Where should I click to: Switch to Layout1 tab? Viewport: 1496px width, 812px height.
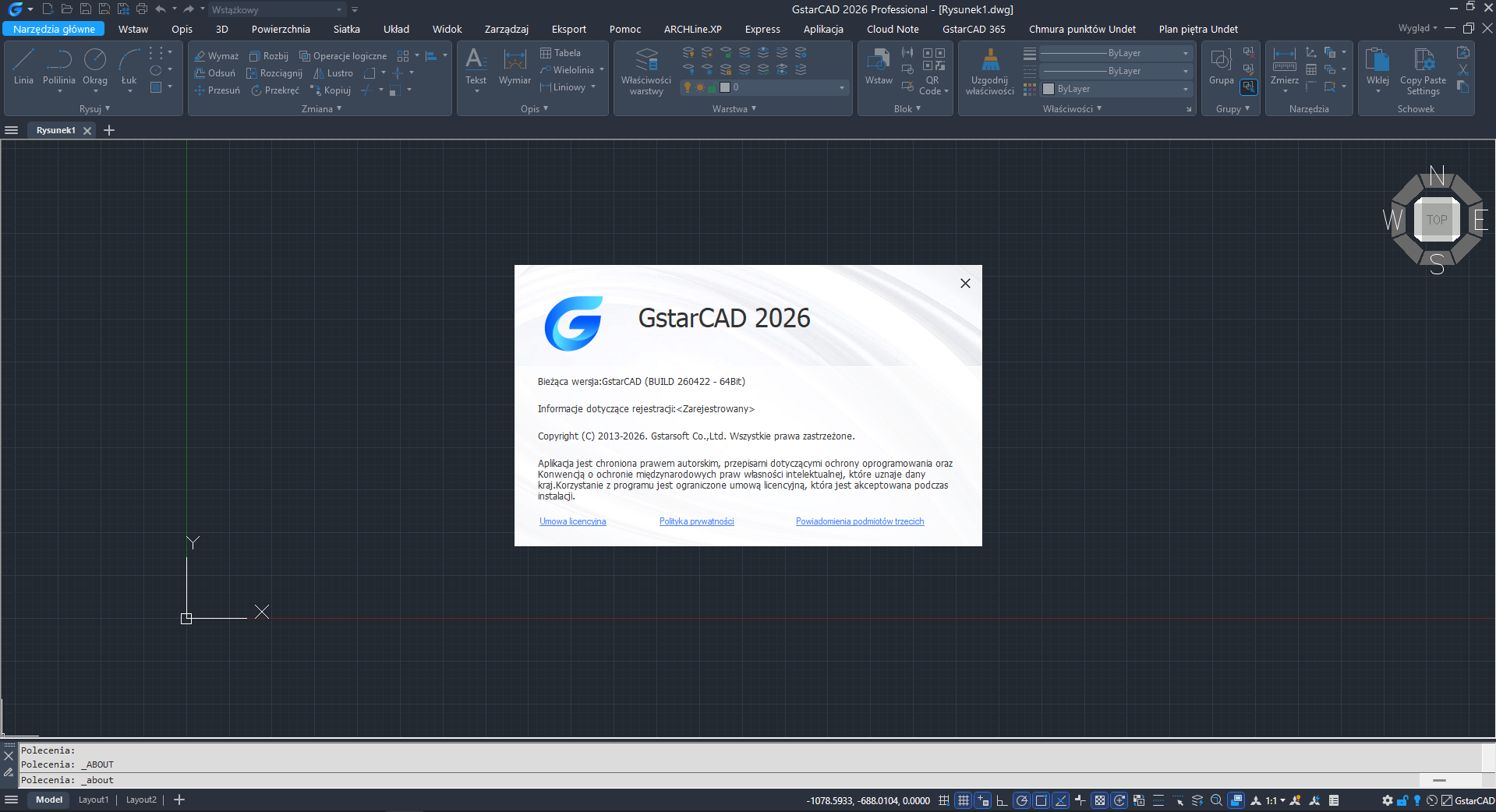(x=94, y=800)
